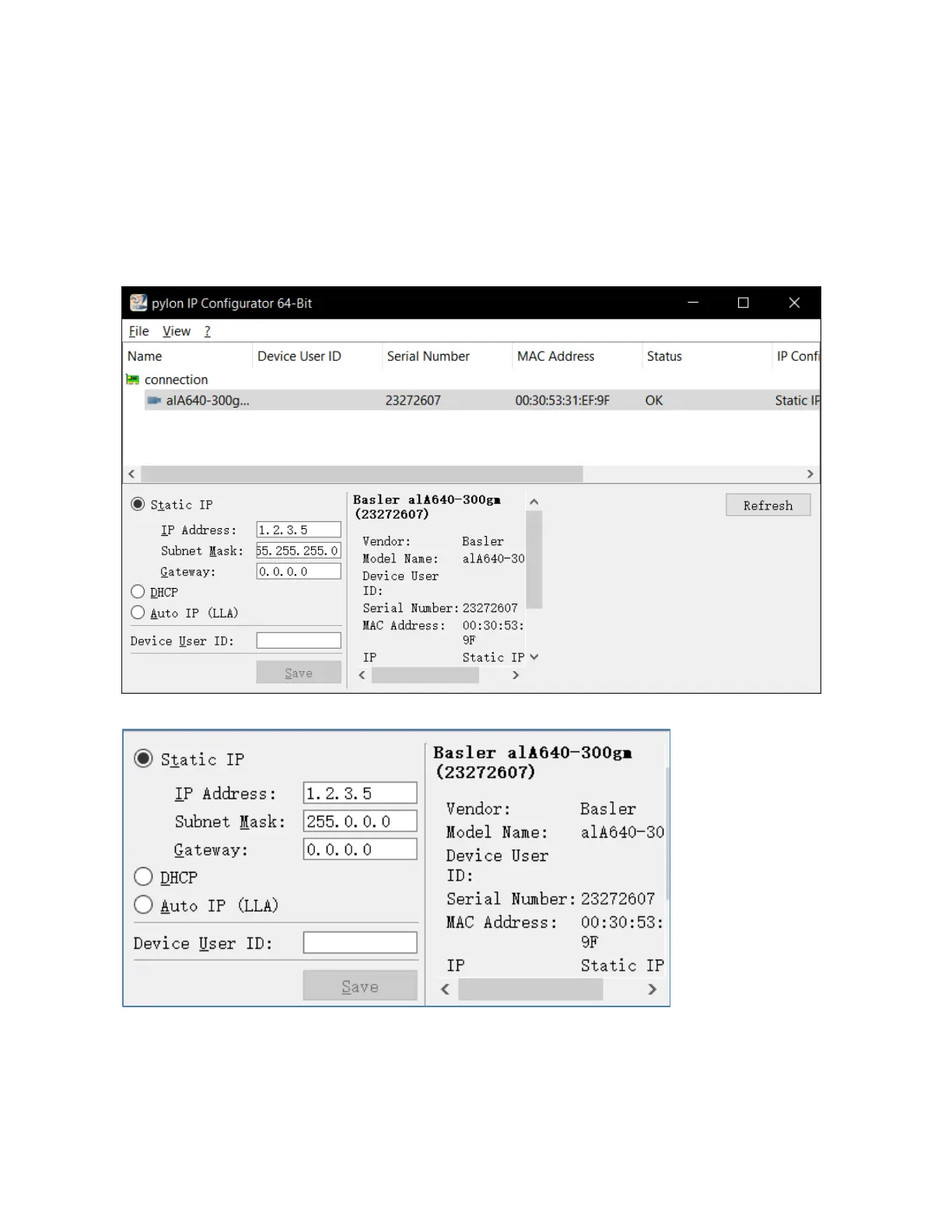This screenshot has height=1232, width=952.
Task: Click Save button in enlarged bottom panel
Action: pyautogui.click(x=360, y=985)
